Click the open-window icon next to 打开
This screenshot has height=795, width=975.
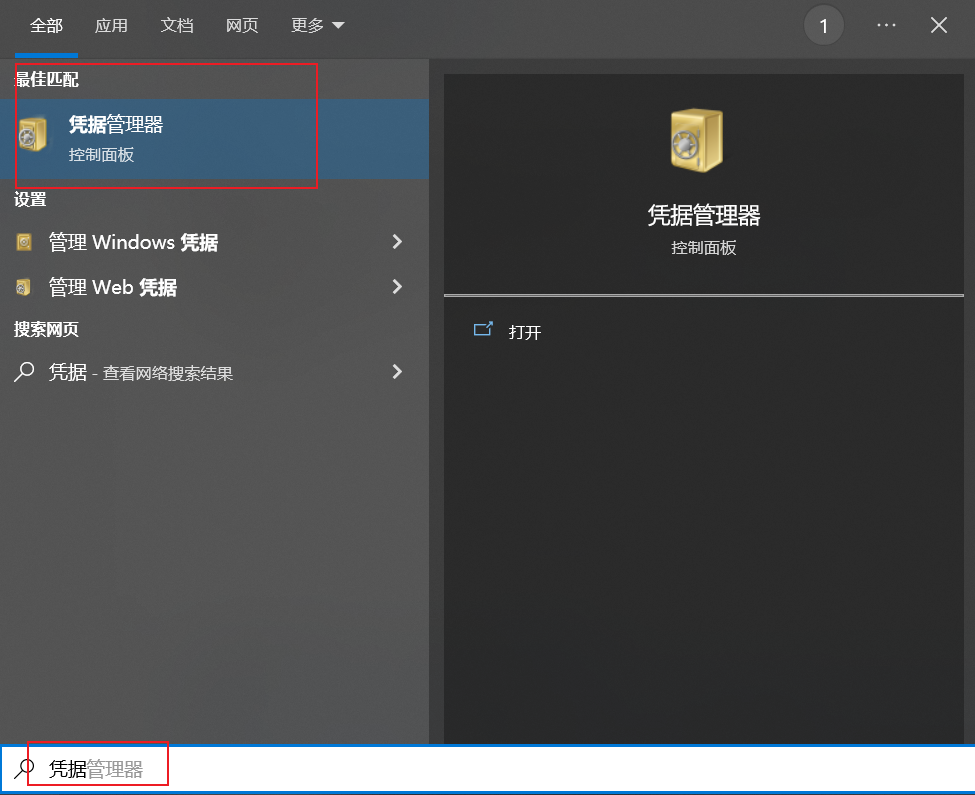pyautogui.click(x=483, y=329)
